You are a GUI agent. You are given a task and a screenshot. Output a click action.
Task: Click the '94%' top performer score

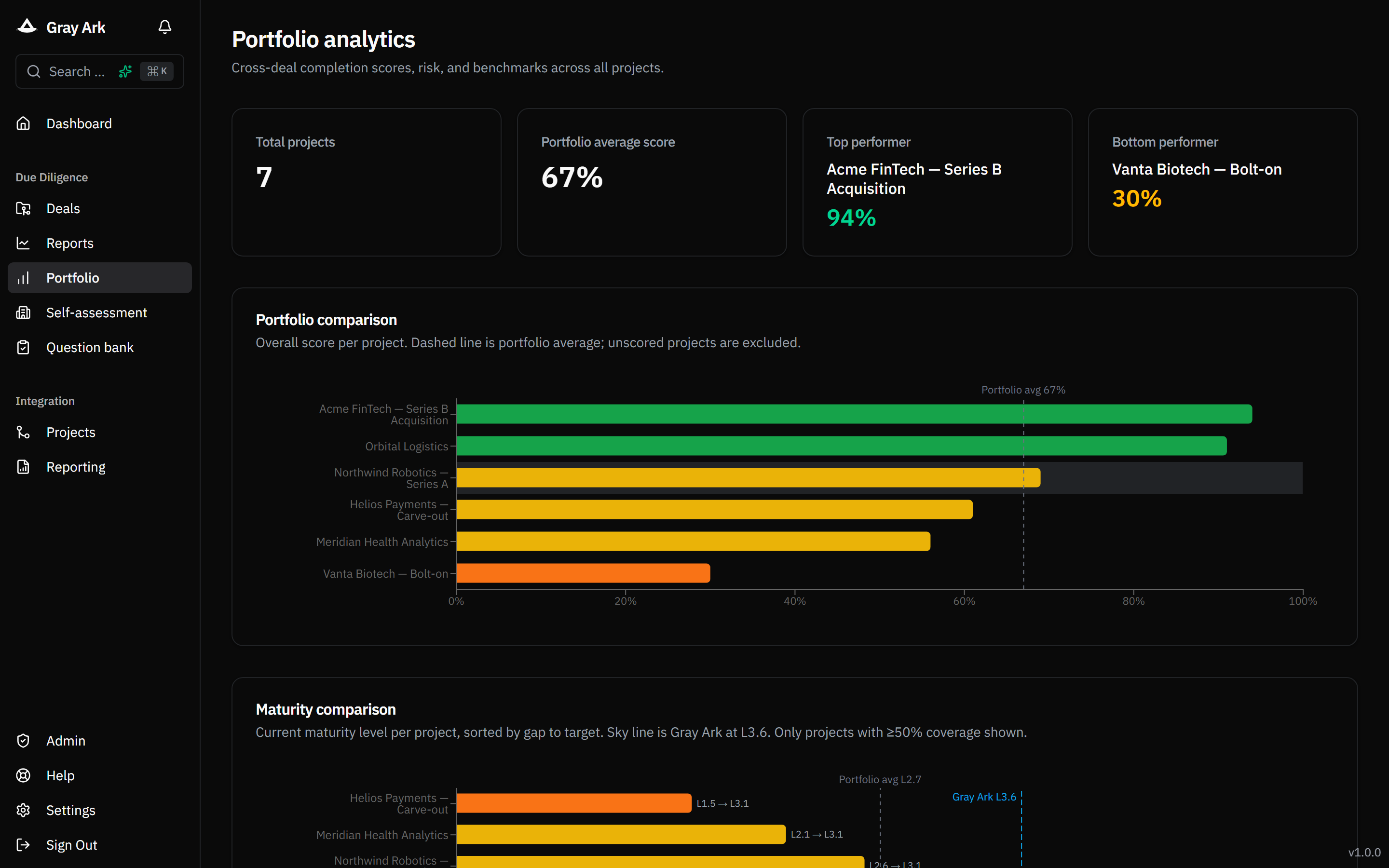point(851,217)
